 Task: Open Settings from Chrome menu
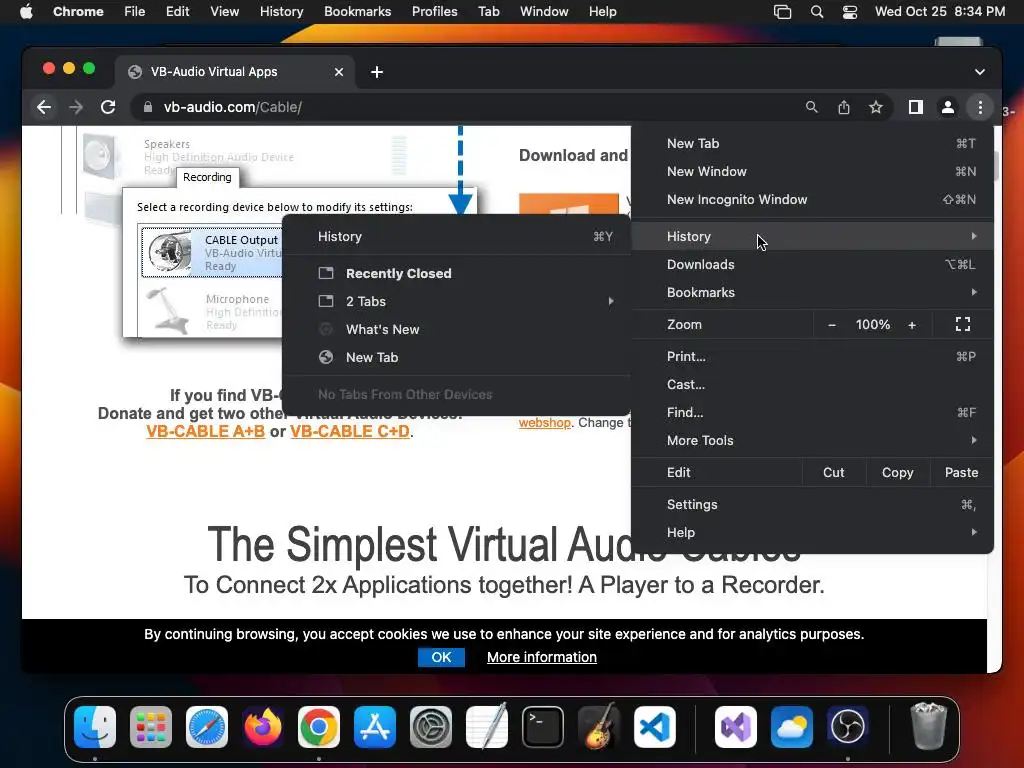812,505
